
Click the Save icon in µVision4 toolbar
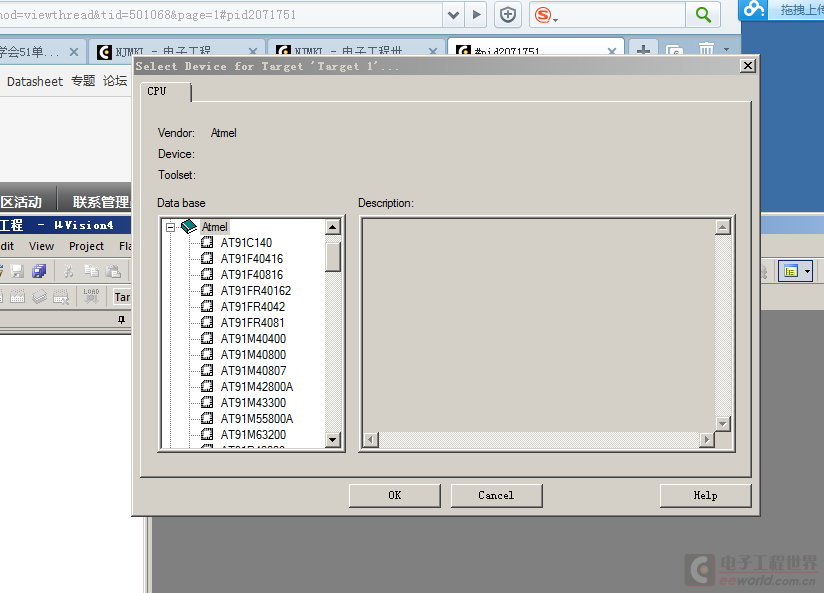point(18,271)
